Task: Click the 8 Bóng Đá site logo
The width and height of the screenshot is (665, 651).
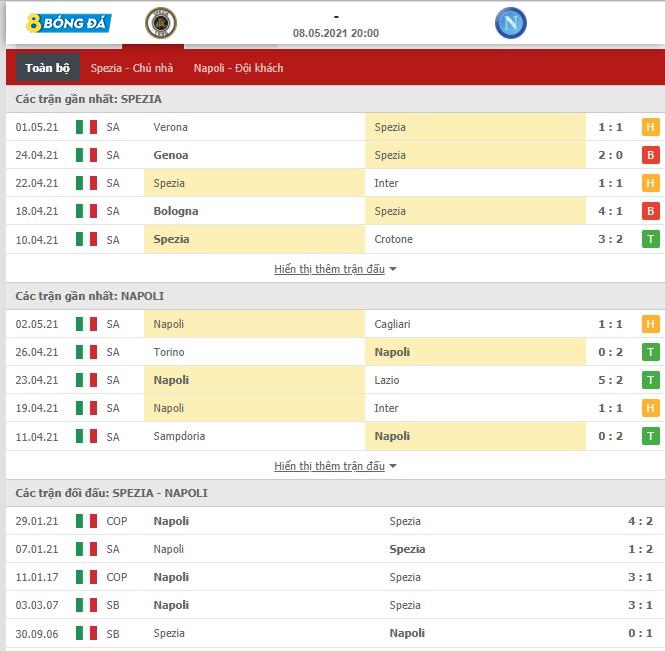Action: point(69,22)
